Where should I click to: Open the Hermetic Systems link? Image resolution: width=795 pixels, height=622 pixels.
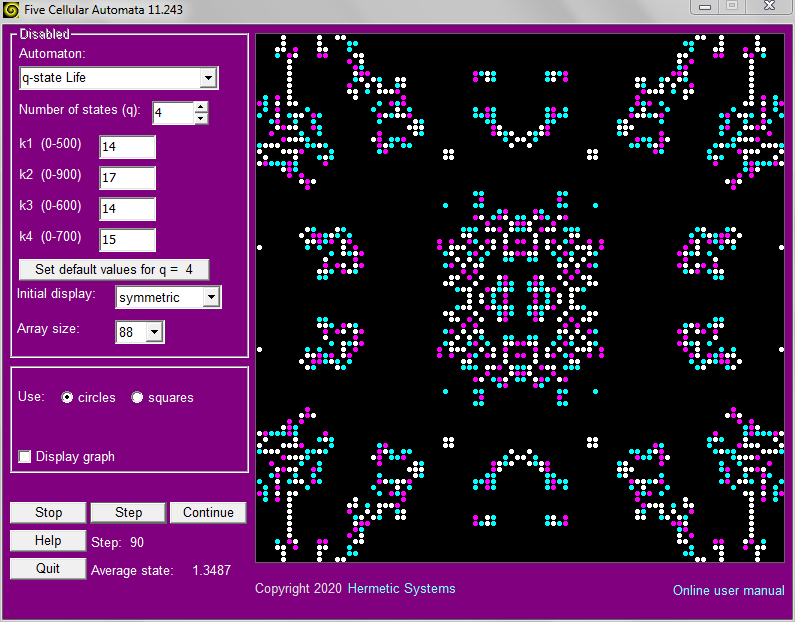402,589
